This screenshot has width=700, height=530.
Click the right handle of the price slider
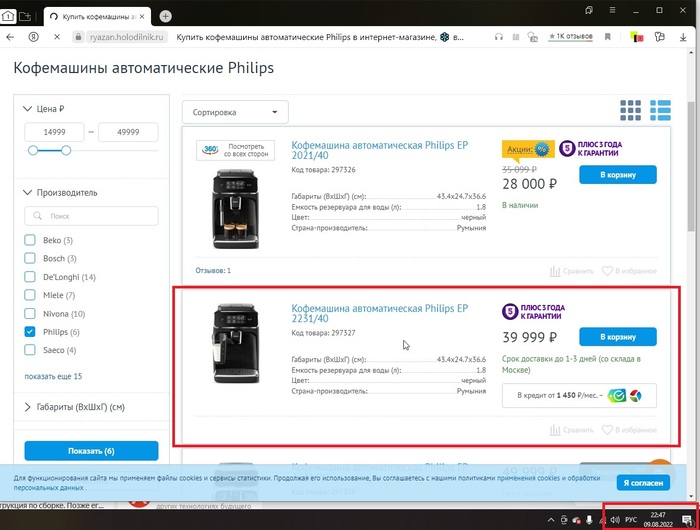click(x=66, y=150)
